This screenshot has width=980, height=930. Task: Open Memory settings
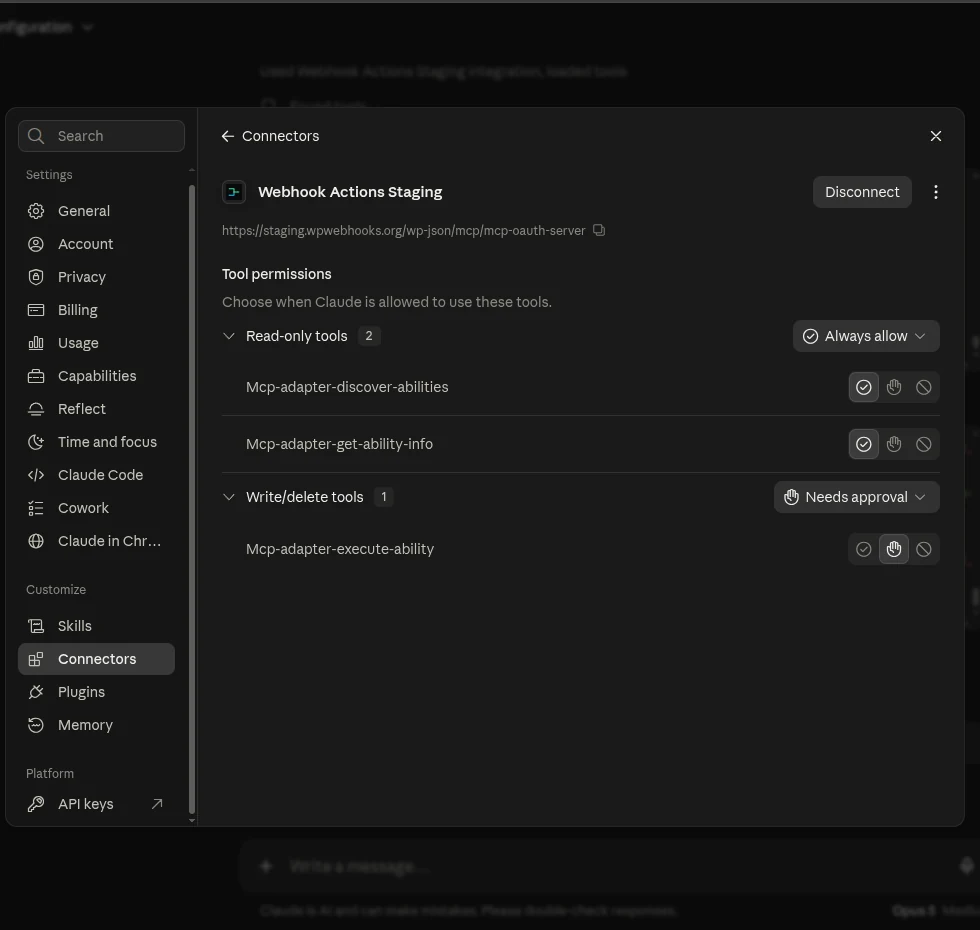pos(96,725)
